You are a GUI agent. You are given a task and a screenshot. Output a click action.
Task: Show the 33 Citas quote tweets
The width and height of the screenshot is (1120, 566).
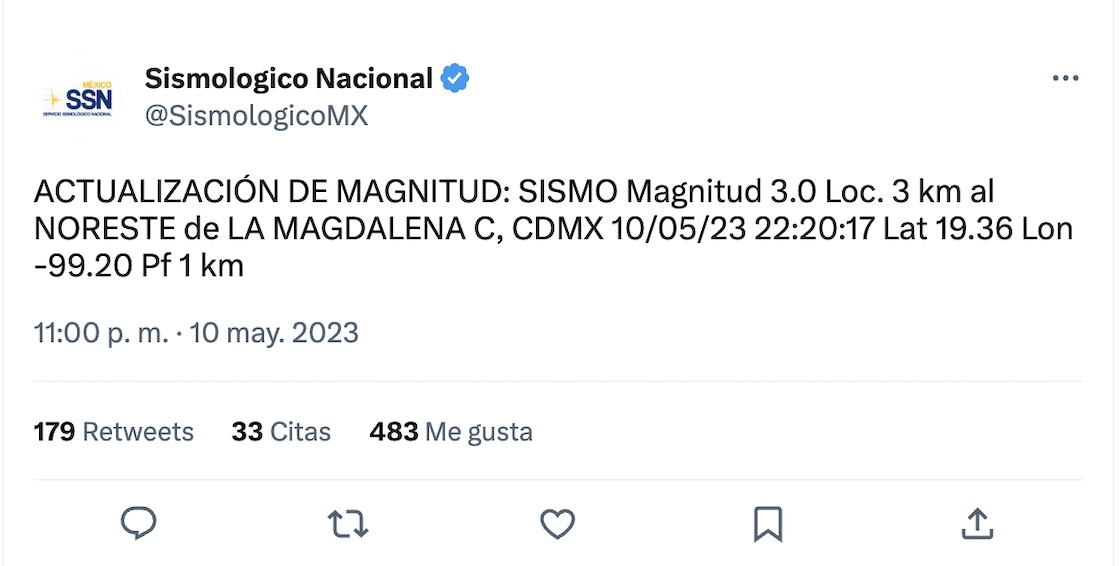[281, 432]
